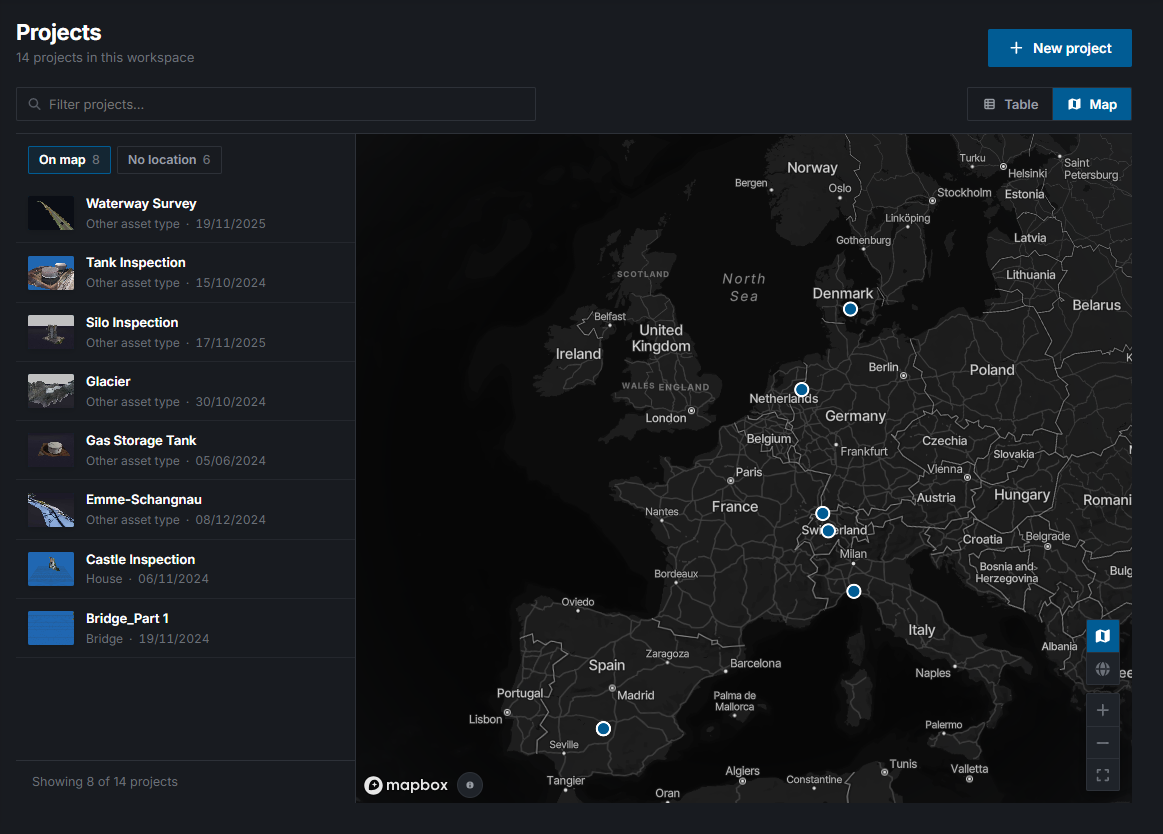Screen dimensions: 1163x834
Task: Click the project marker in Denmark
Action: pos(850,309)
